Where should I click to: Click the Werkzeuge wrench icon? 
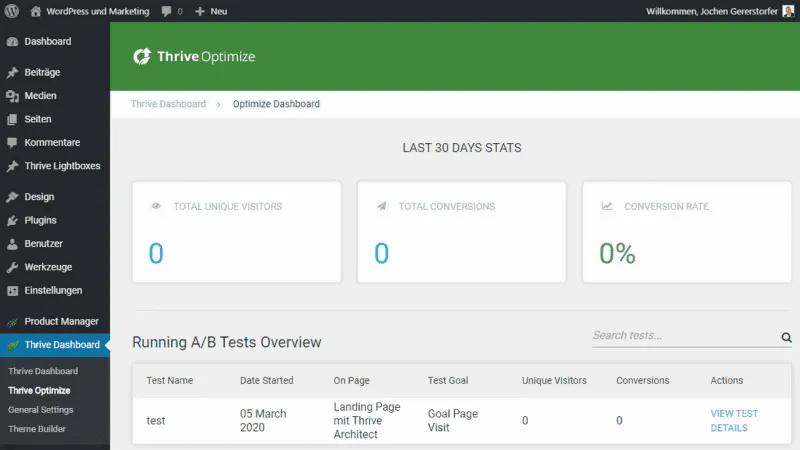coord(12,267)
